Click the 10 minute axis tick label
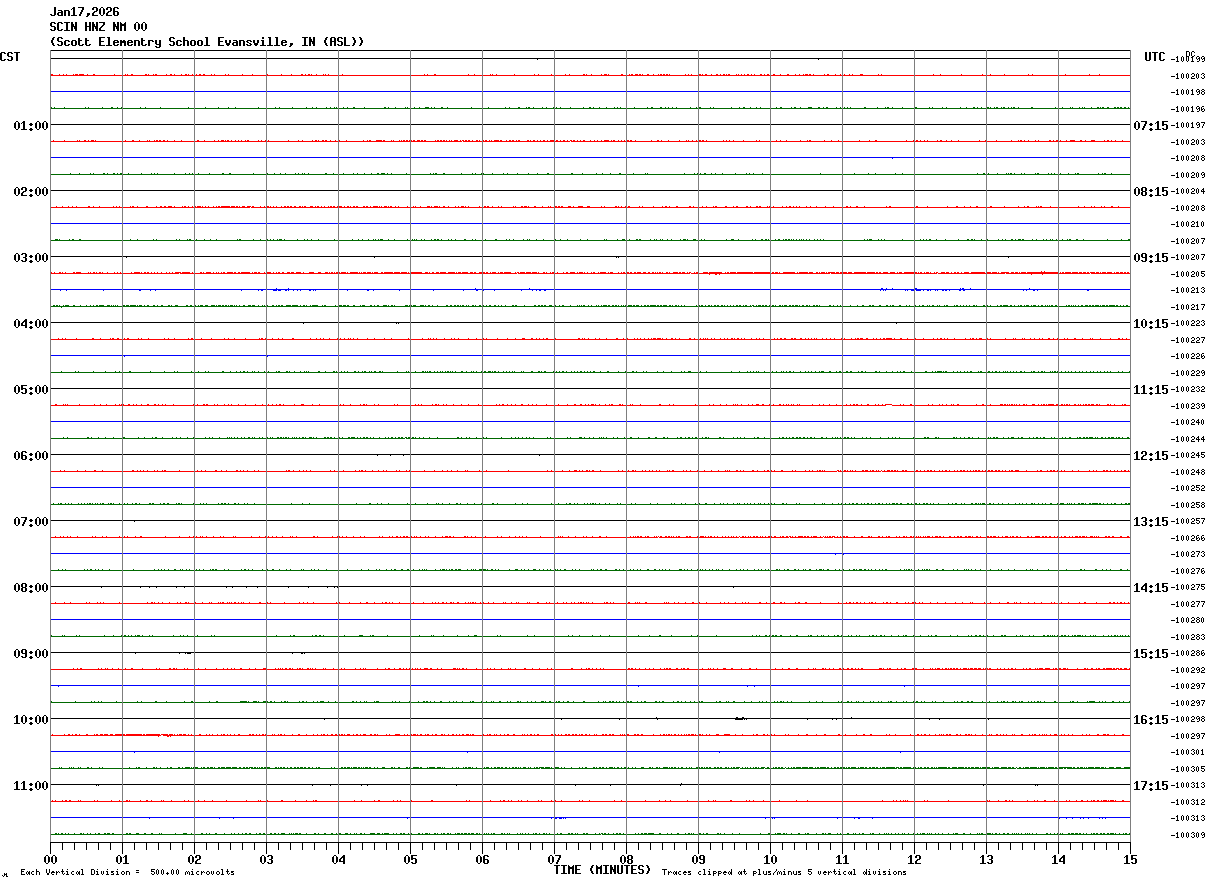This screenshot has width=1210, height=886. [770, 859]
